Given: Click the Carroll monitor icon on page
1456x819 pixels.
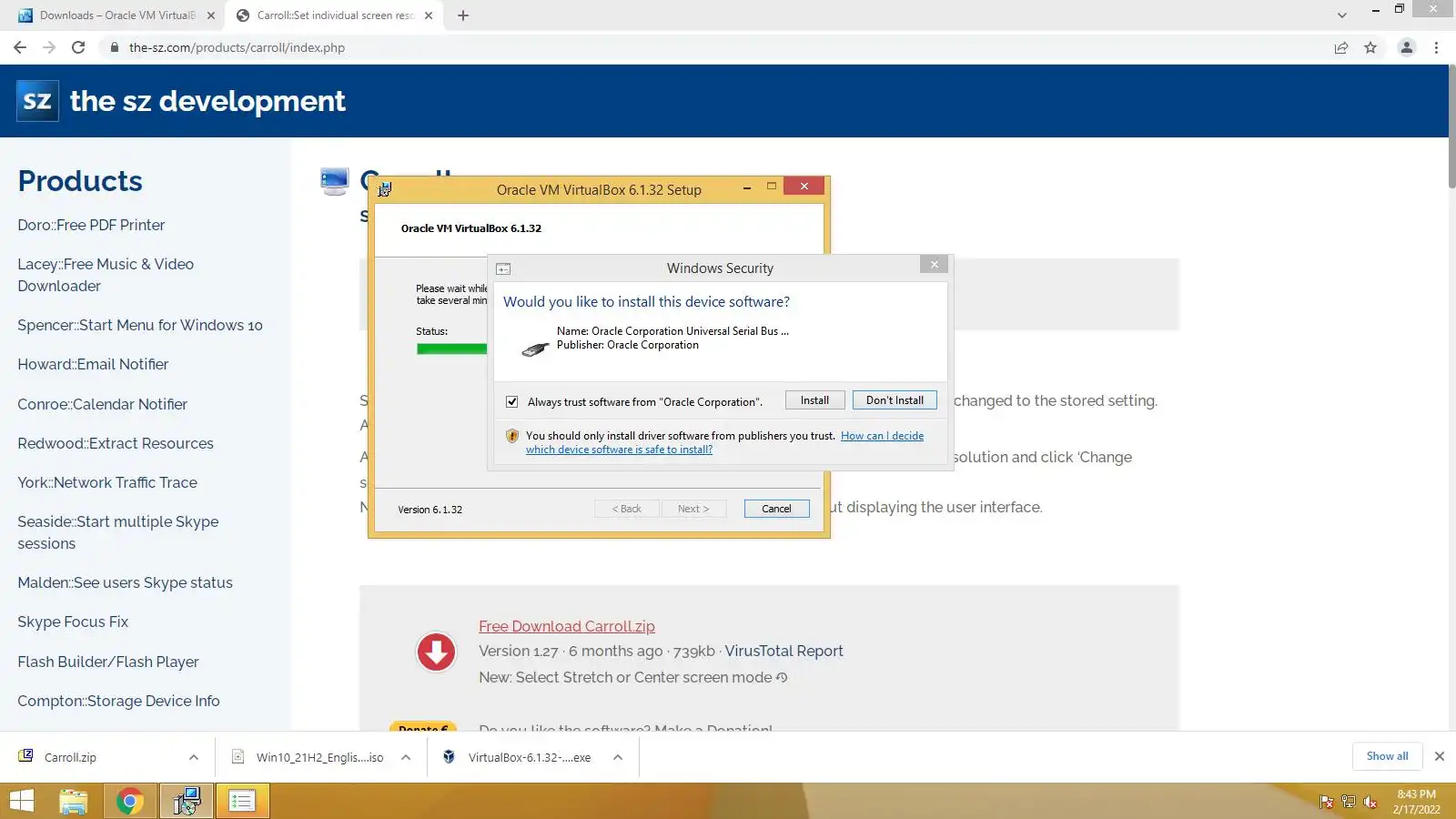Looking at the screenshot, I should 334,181.
